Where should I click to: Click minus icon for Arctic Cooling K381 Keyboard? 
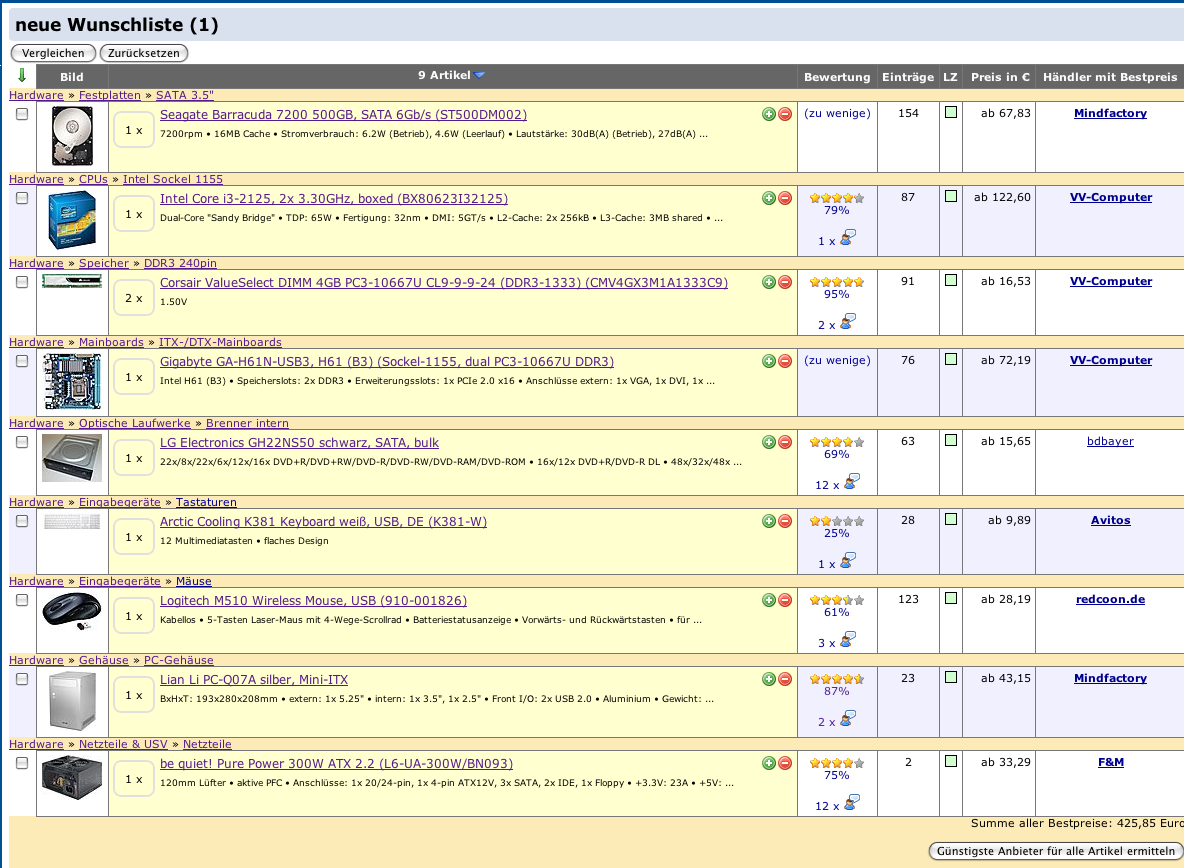785,521
